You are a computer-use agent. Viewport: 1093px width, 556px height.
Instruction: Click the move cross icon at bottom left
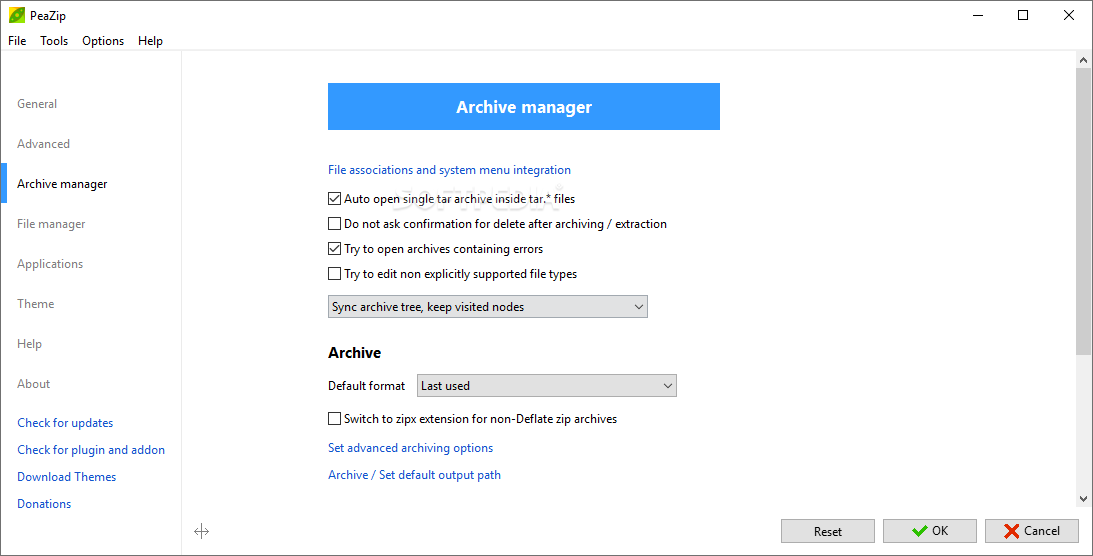(201, 532)
